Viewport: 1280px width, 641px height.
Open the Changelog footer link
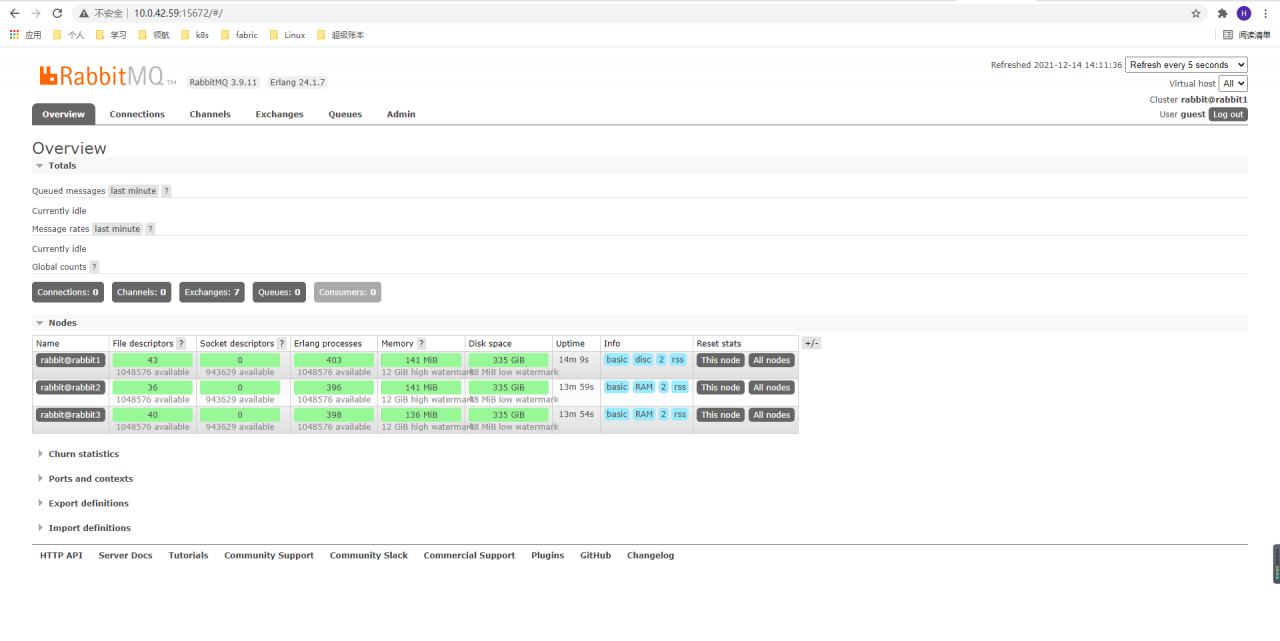click(x=650, y=555)
